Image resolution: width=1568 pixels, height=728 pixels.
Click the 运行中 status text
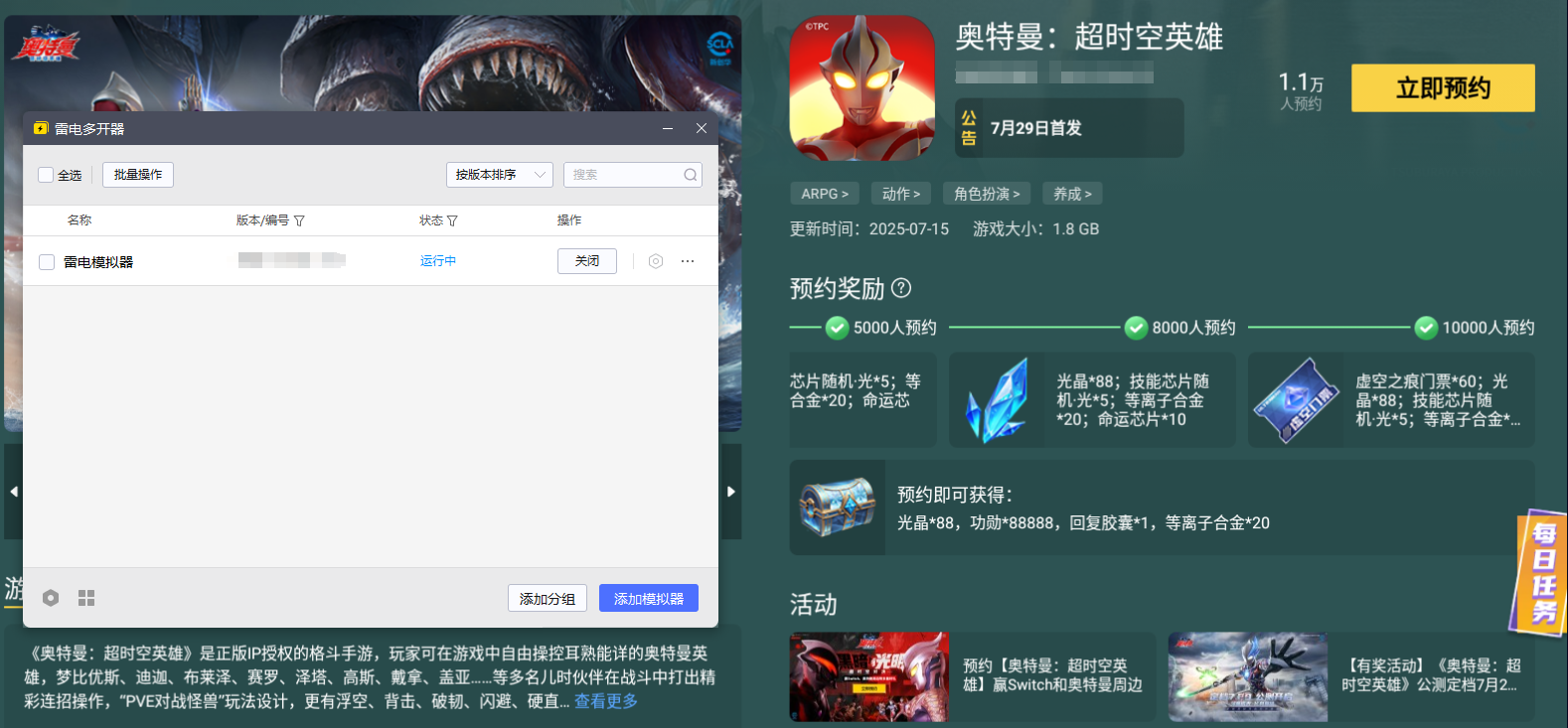(438, 261)
